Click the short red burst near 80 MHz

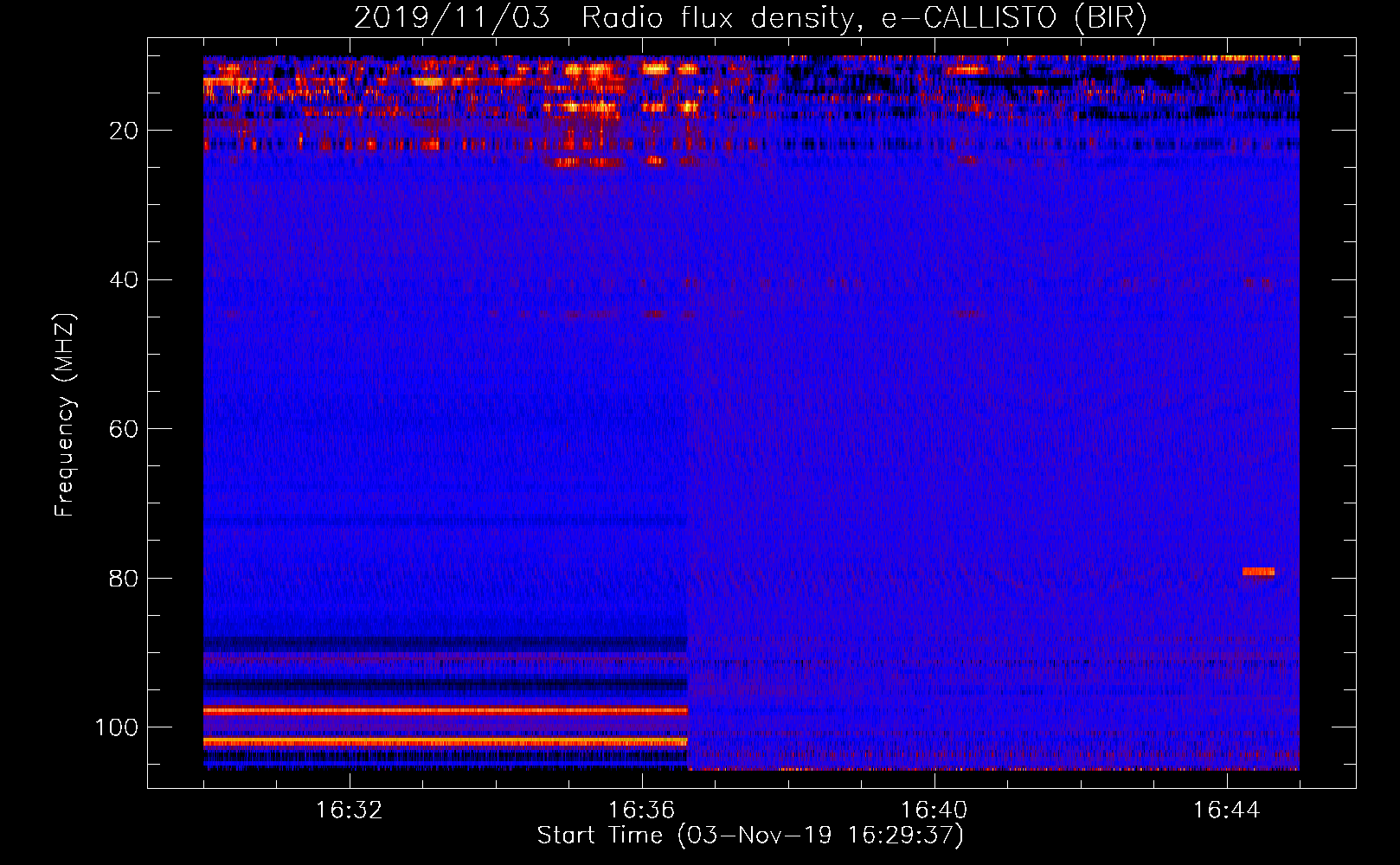pos(1258,571)
